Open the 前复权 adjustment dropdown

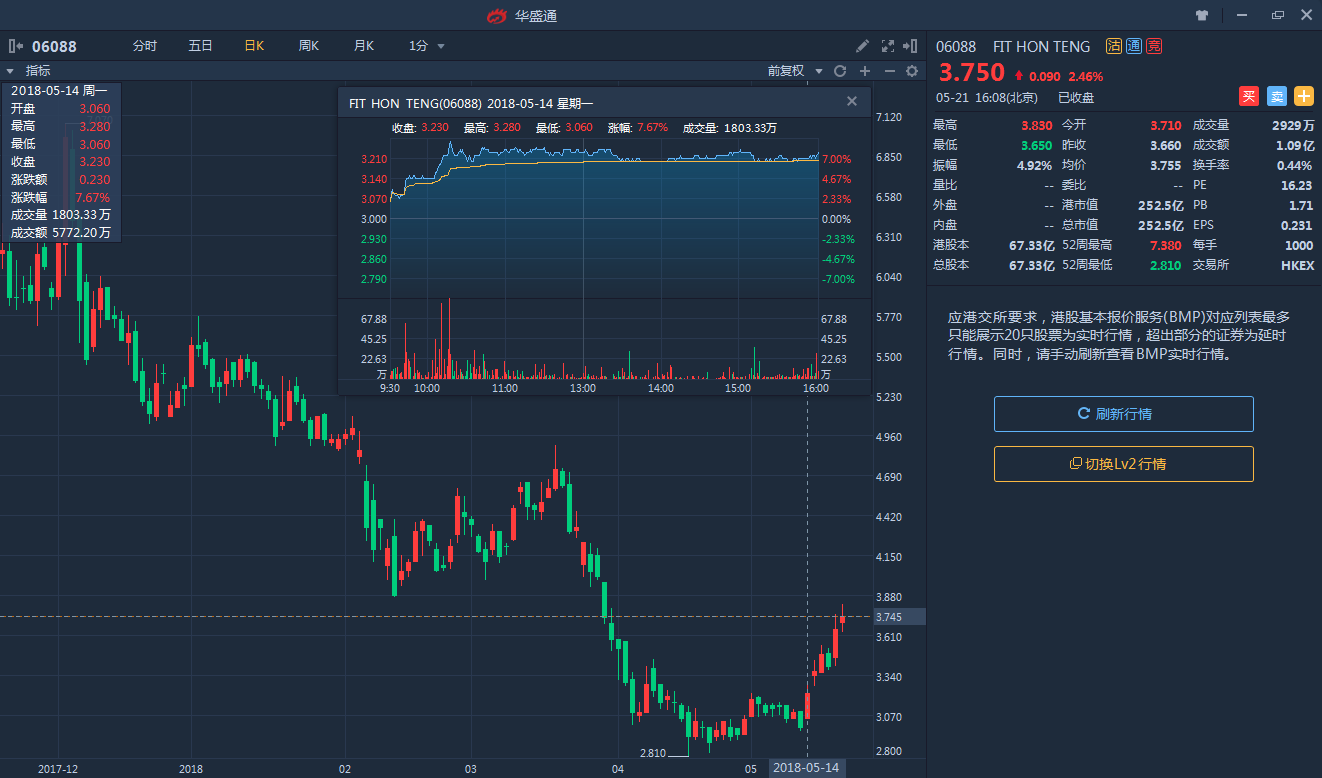(x=795, y=71)
